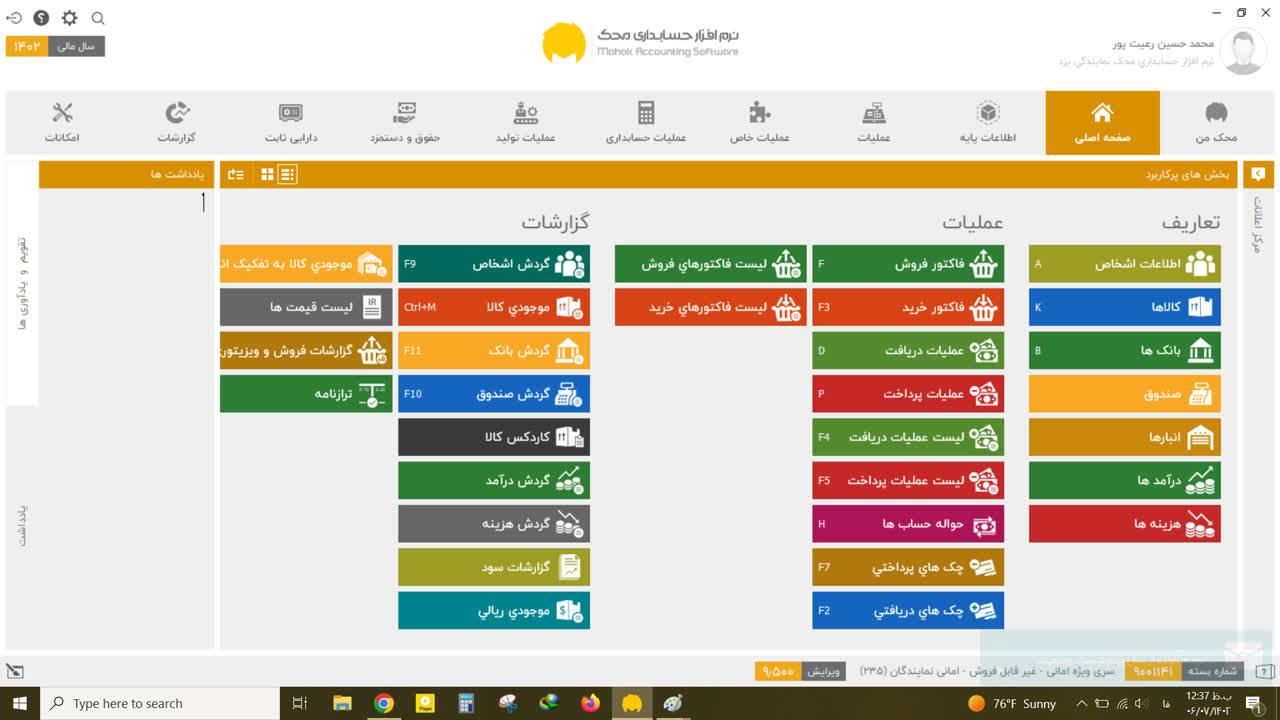Open چک های پرداختی tile
This screenshot has width=1280, height=720.
(908, 567)
